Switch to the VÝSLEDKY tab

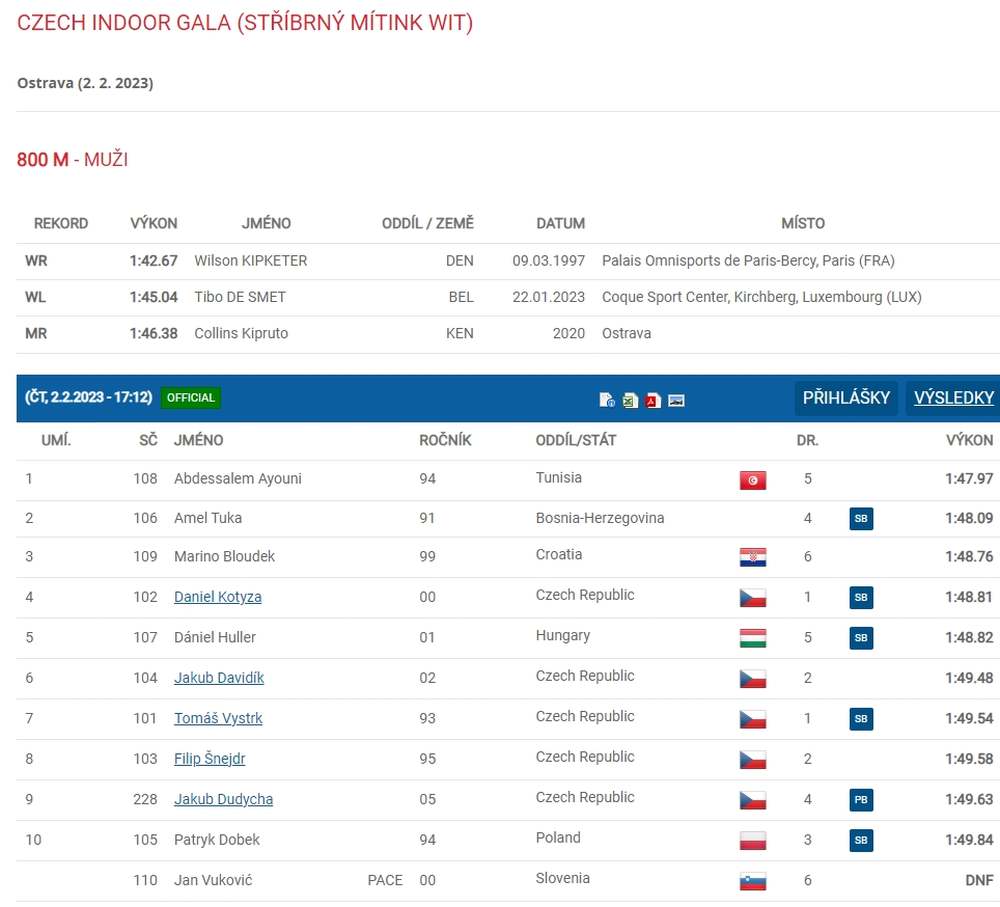(x=953, y=397)
